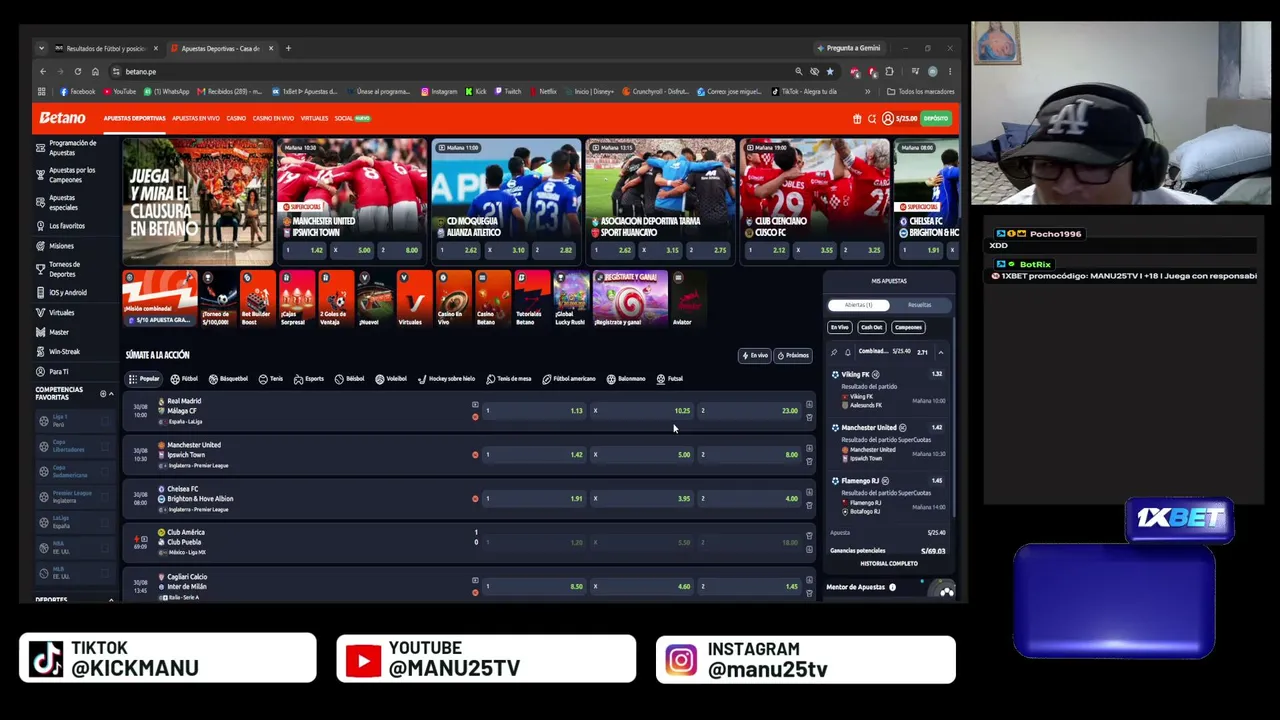Click the browser back arrow

coord(43,72)
